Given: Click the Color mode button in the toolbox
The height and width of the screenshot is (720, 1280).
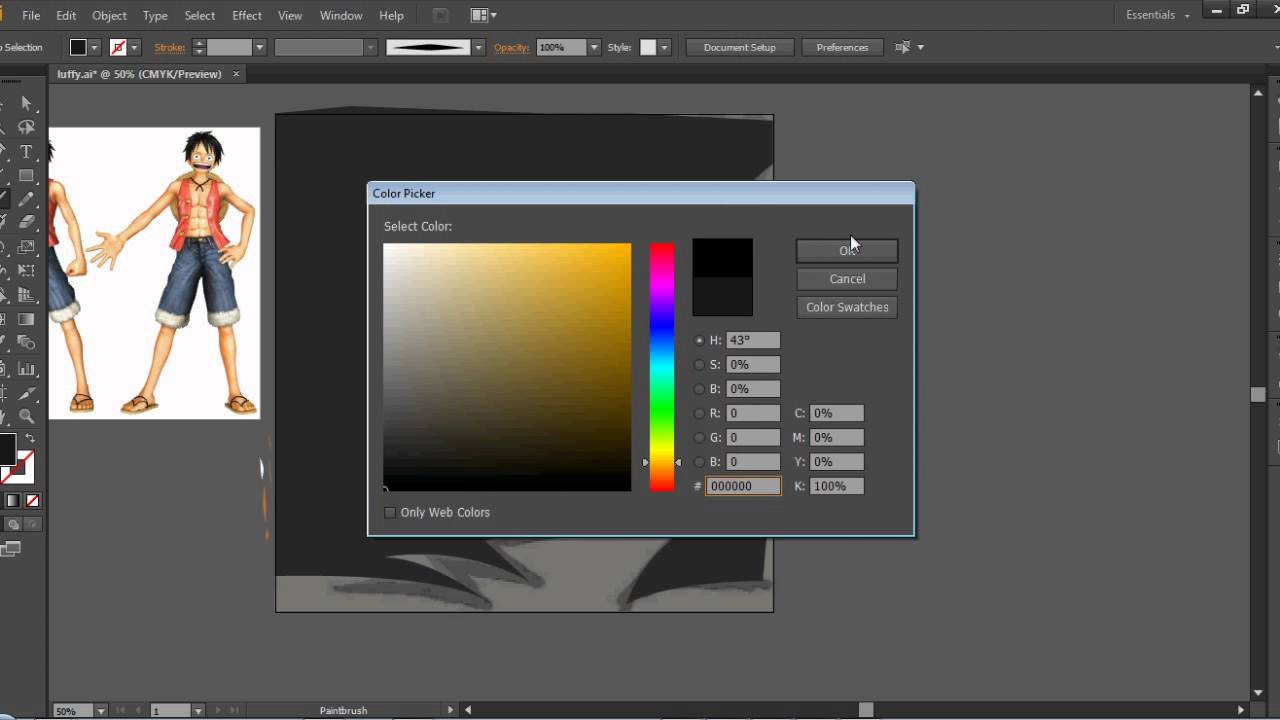Looking at the screenshot, I should click(13, 501).
